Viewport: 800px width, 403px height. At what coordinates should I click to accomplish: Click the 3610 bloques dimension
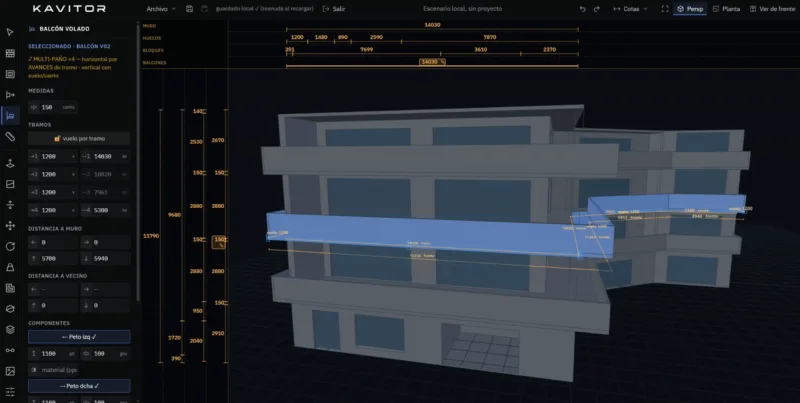pyautogui.click(x=480, y=49)
